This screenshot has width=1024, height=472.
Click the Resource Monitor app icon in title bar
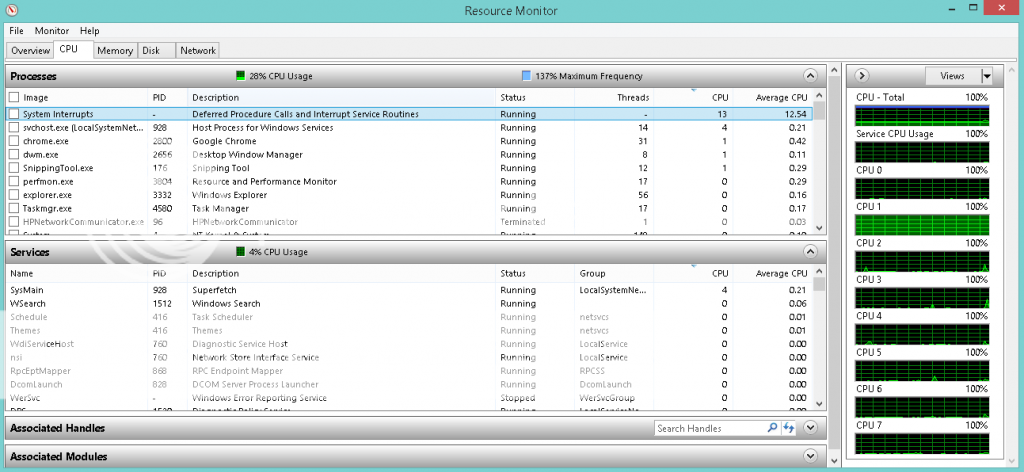(x=11, y=11)
